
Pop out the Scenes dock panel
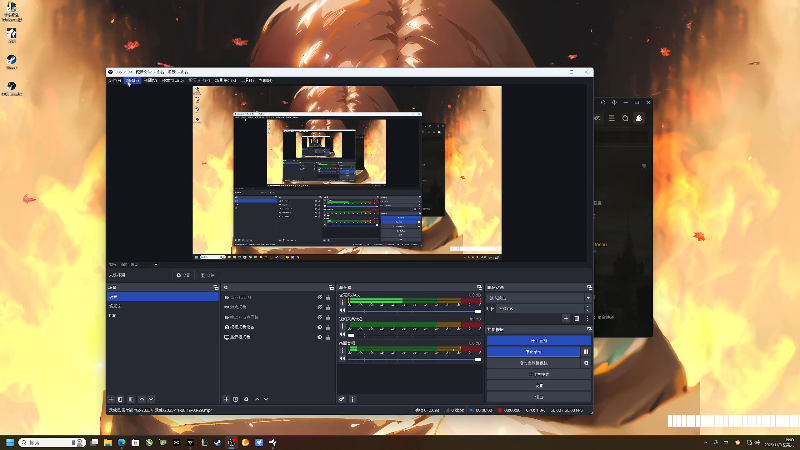tap(216, 288)
